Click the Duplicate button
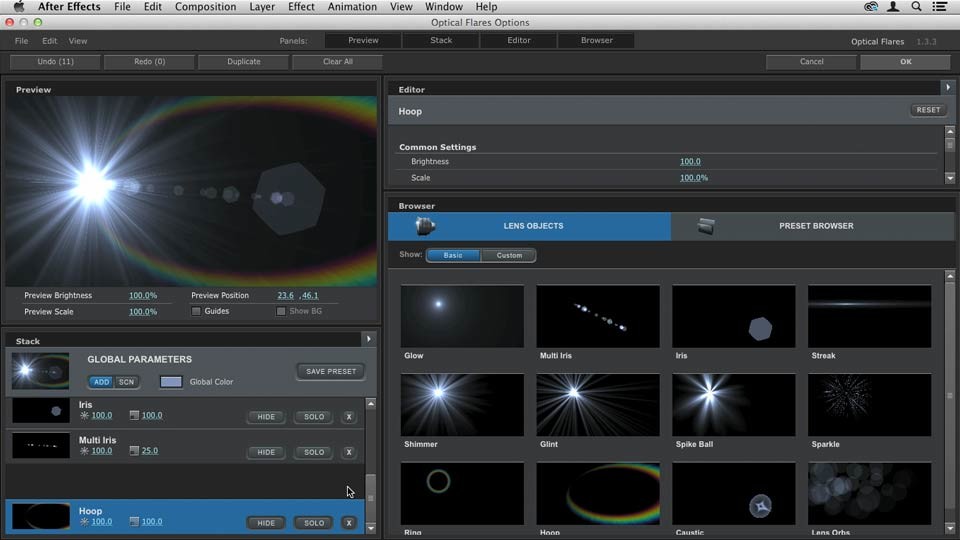Screen dimensions: 960x540 coord(244,62)
